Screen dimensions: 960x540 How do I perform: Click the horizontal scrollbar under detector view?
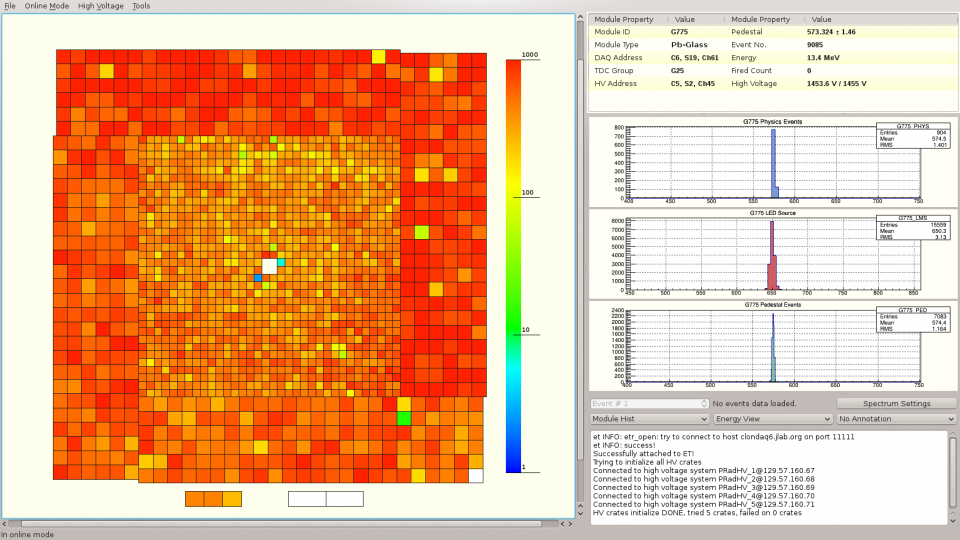[282, 523]
